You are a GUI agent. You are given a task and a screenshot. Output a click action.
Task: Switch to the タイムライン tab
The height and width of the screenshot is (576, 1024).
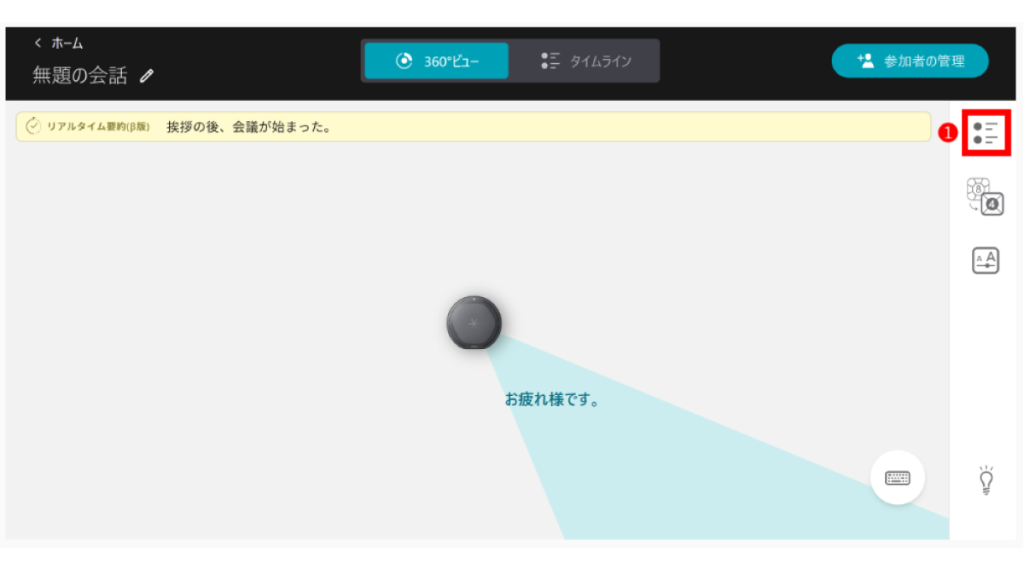(586, 61)
